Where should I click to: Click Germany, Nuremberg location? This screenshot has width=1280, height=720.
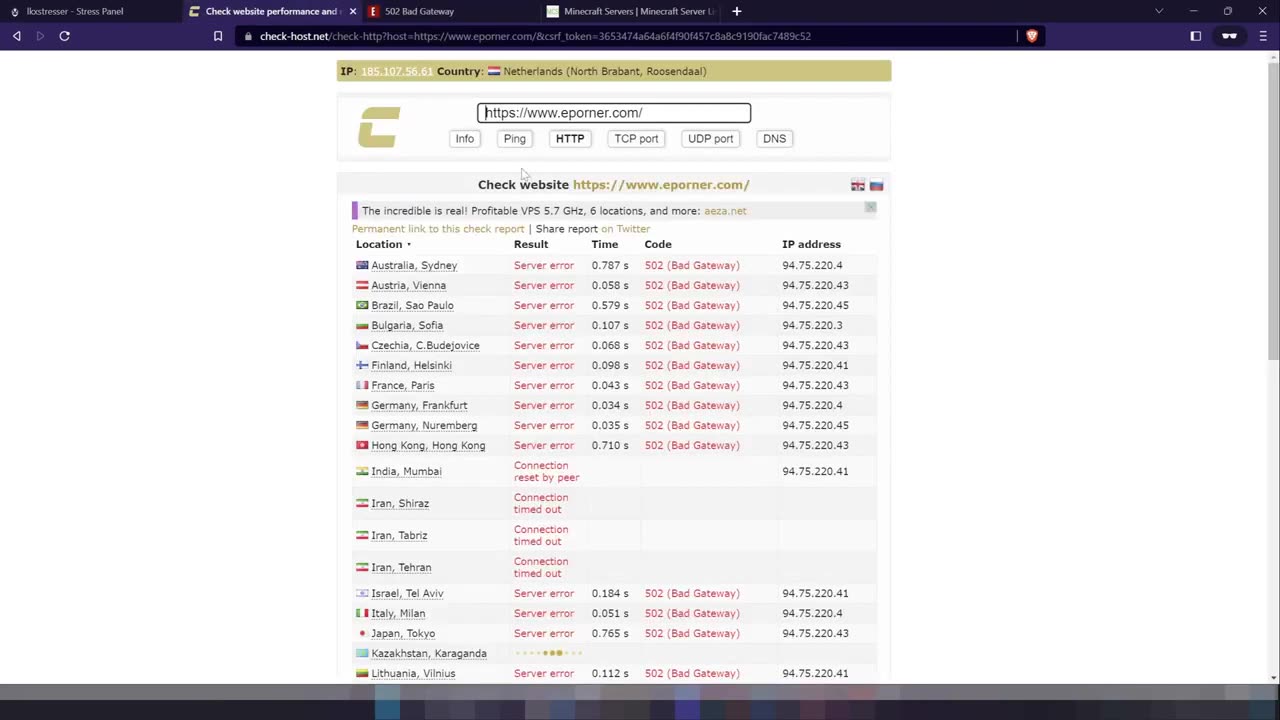tap(424, 425)
